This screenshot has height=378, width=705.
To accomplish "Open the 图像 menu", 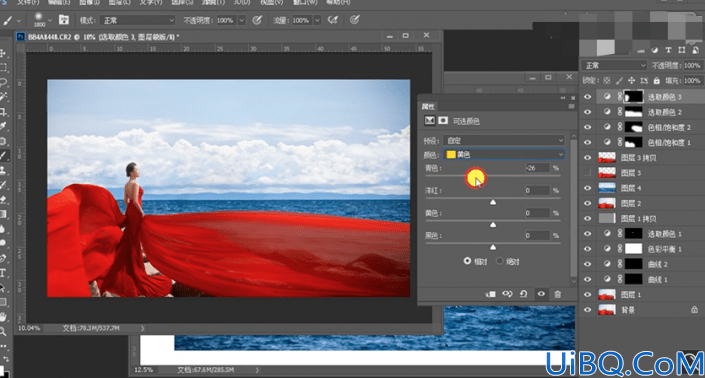I will point(89,2).
